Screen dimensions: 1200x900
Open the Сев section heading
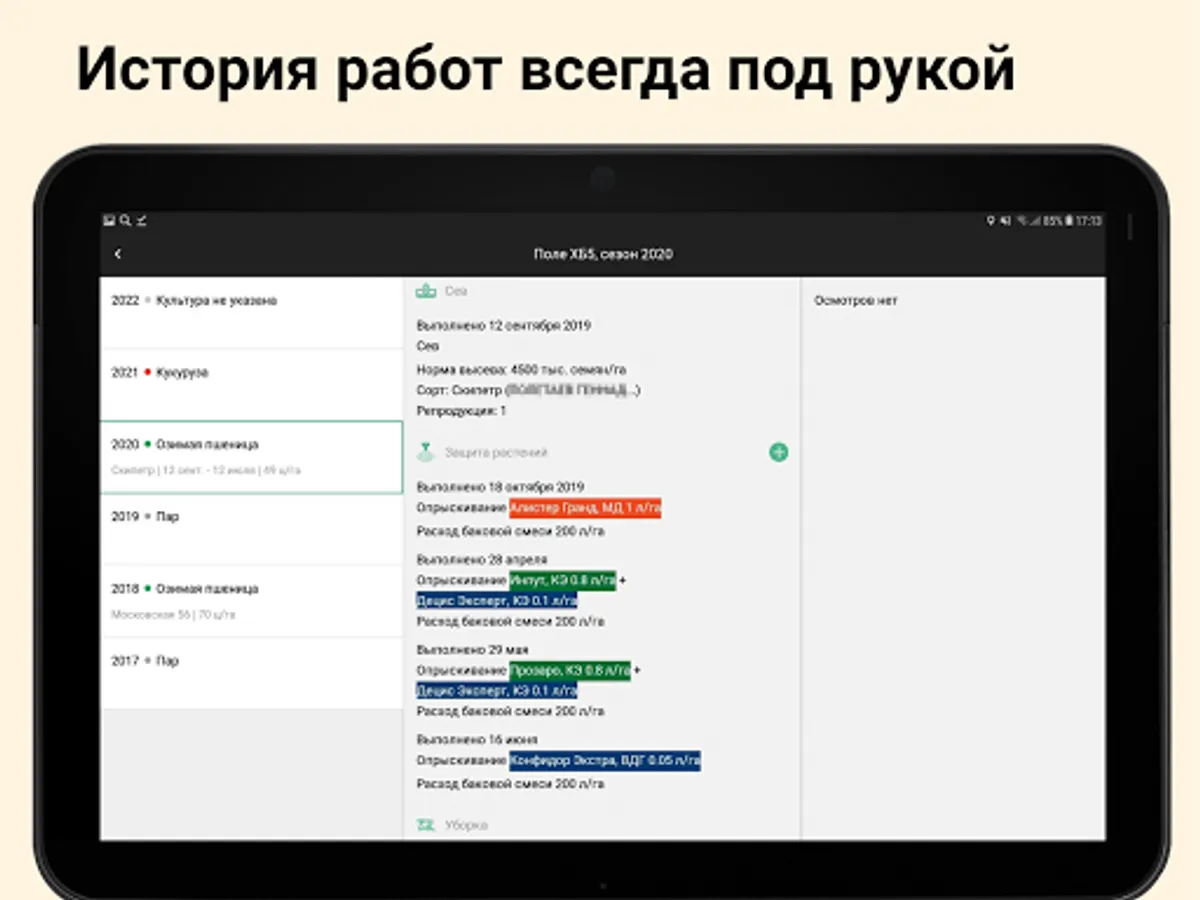[456, 291]
